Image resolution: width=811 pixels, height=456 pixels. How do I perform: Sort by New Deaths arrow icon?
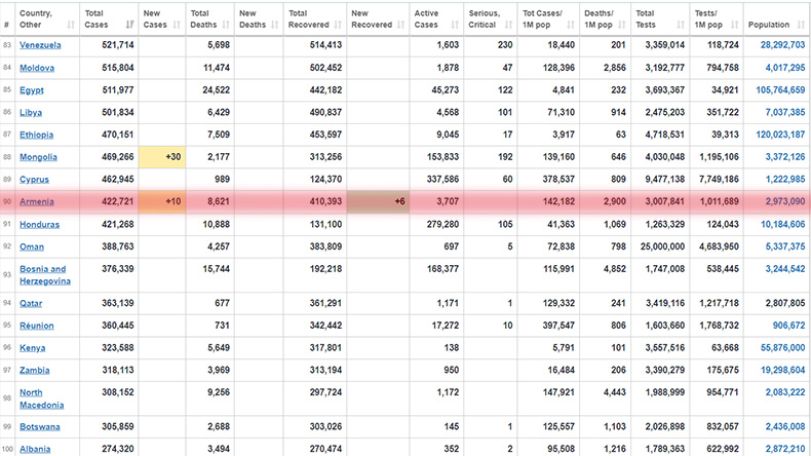tap(275, 24)
